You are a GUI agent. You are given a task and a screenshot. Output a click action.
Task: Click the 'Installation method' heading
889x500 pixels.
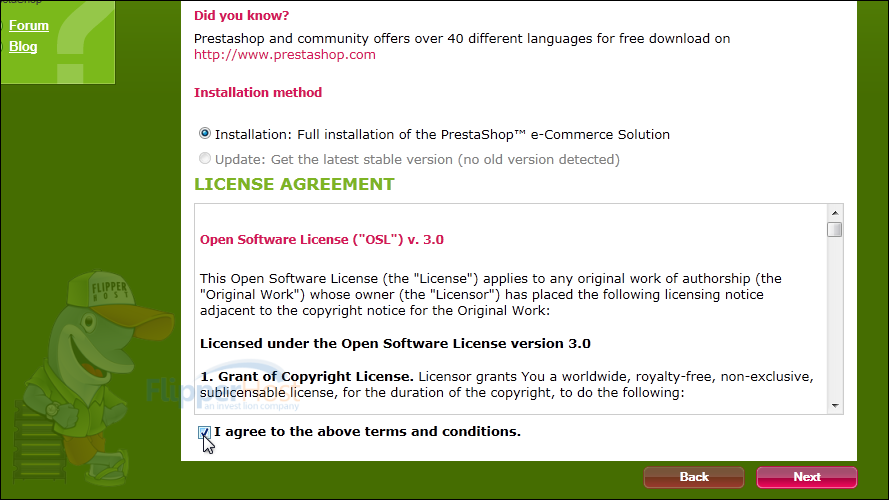click(258, 92)
